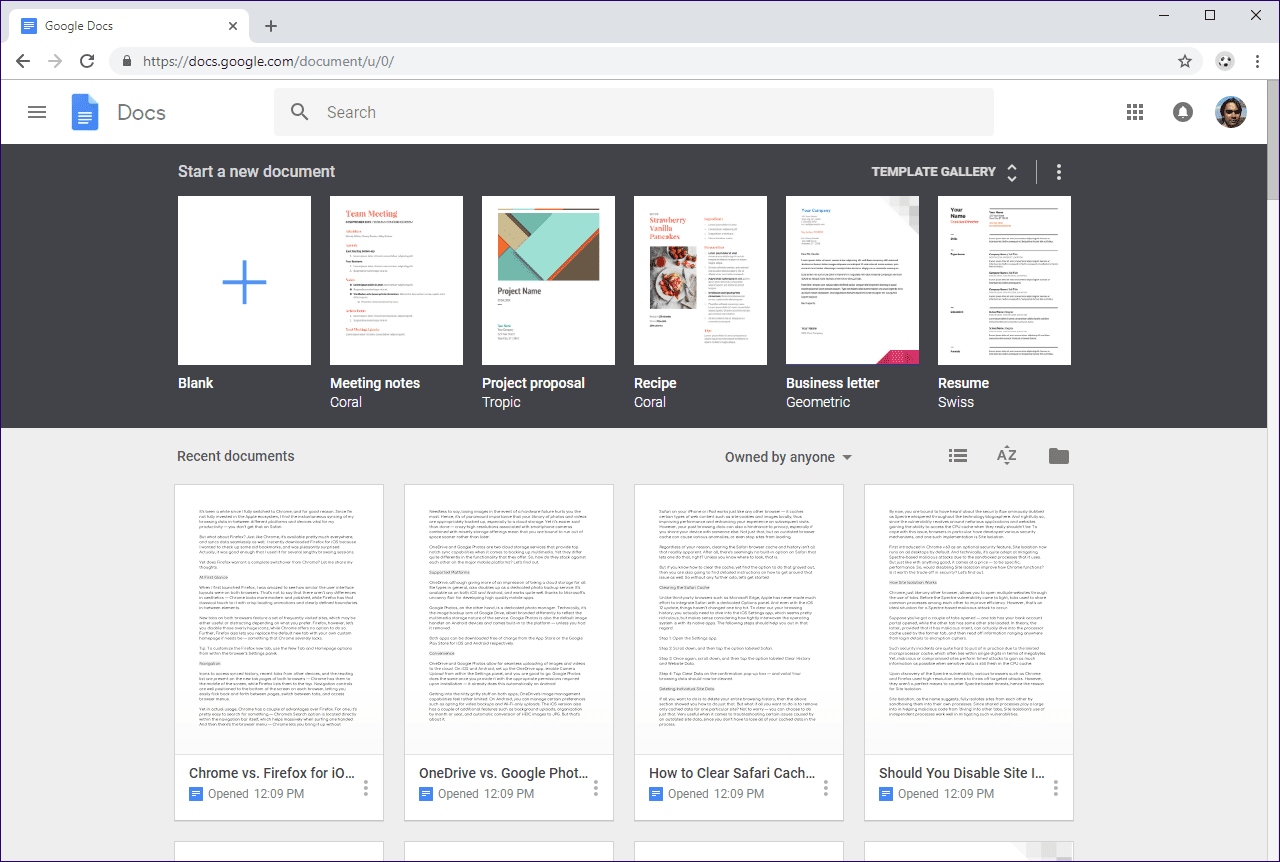1280x862 pixels.
Task: Click the 'Resume' label
Action: coord(964,383)
